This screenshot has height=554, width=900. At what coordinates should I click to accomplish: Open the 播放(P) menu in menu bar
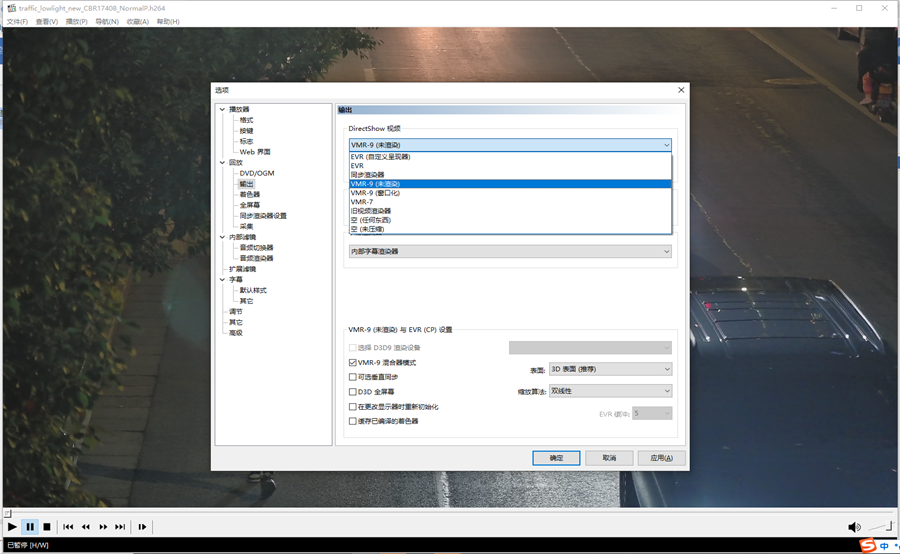tap(76, 21)
